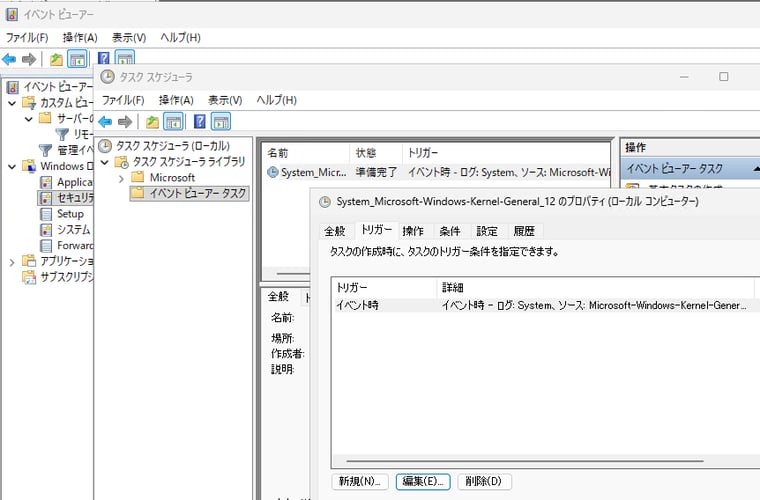Click 新規(N)... button
760x500 pixels.
360,481
